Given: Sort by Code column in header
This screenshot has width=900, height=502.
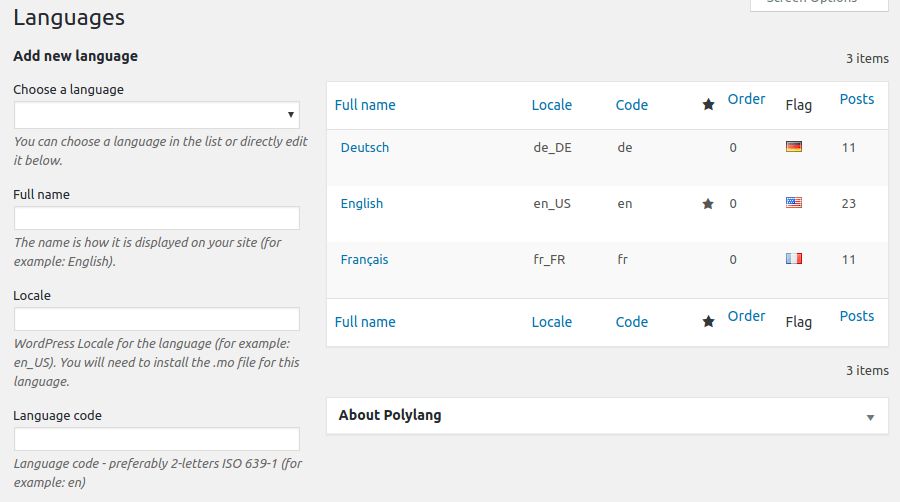Looking at the screenshot, I should tap(631, 105).
